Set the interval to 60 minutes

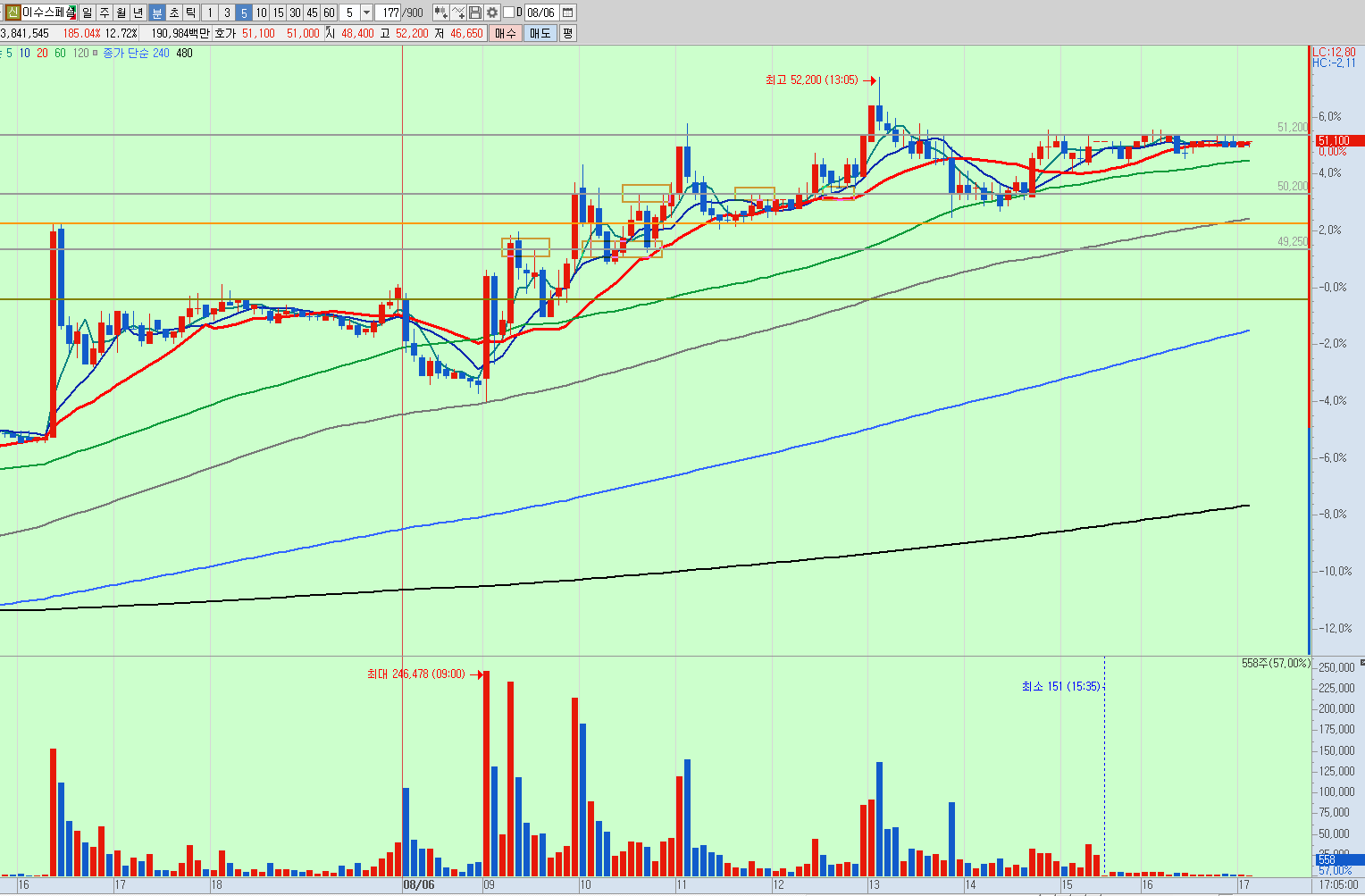[329, 13]
